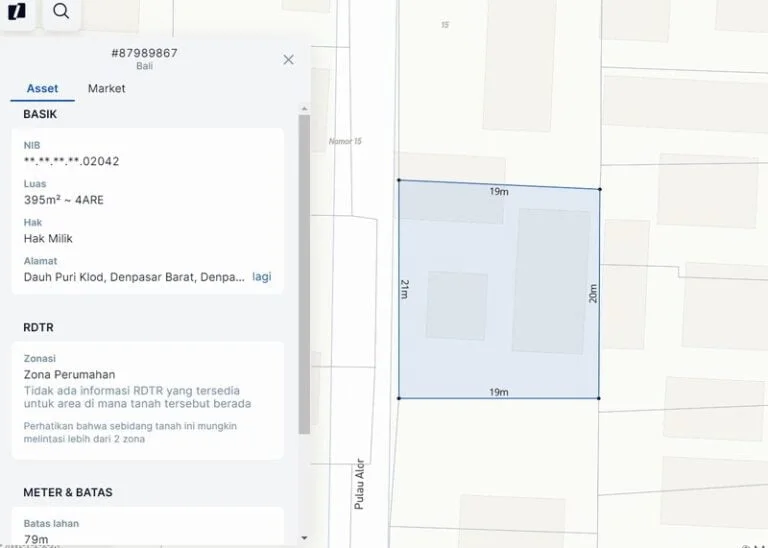Click the bottom 19m edge label
The width and height of the screenshot is (768, 548).
499,392
